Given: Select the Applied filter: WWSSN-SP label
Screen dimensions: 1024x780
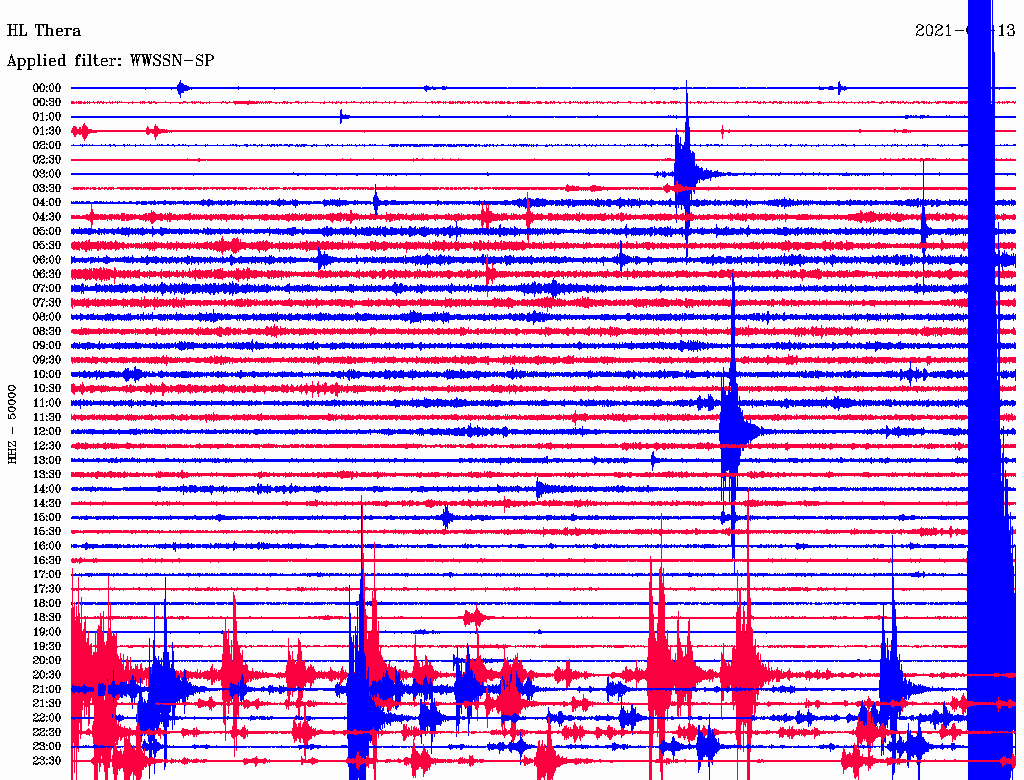Looking at the screenshot, I should 110,61.
